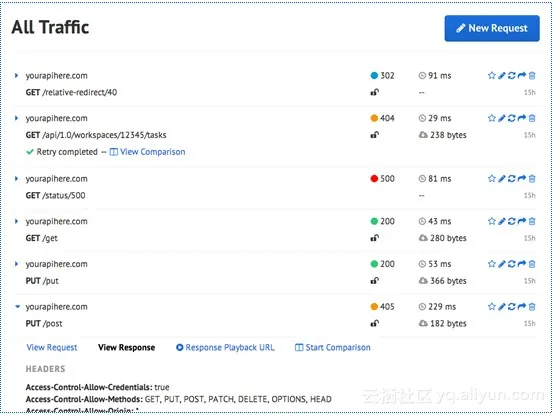Star the GET /get request
The height and width of the screenshot is (415, 555).
491,221
